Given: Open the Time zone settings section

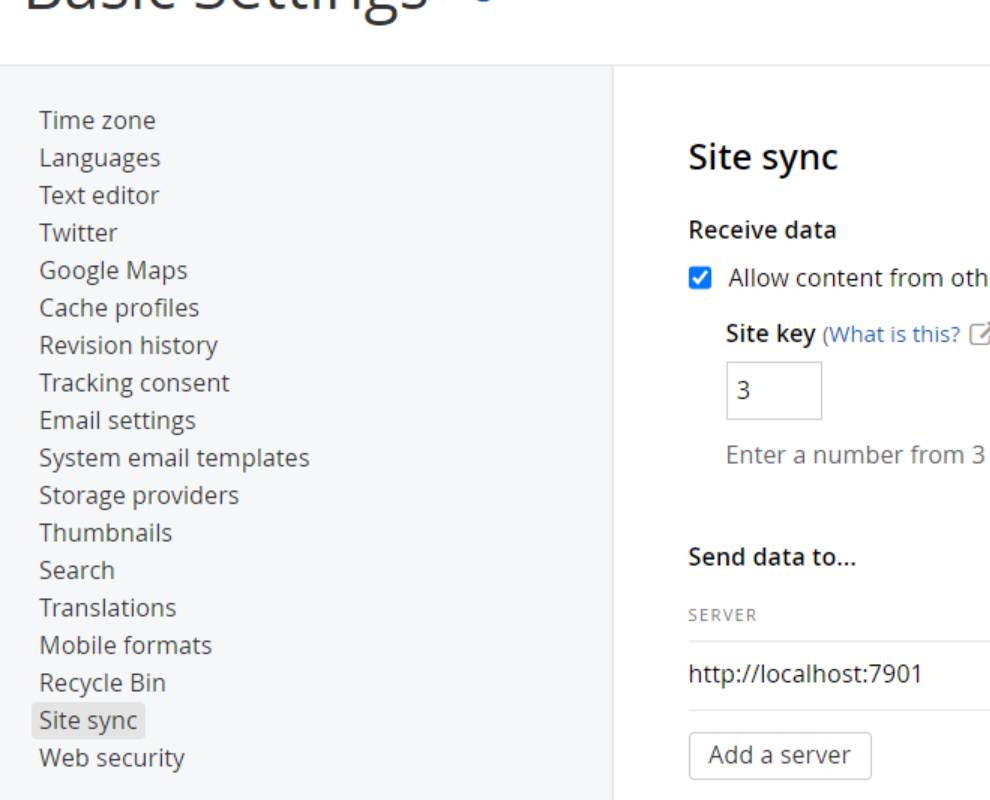Looking at the screenshot, I should (x=97, y=121).
